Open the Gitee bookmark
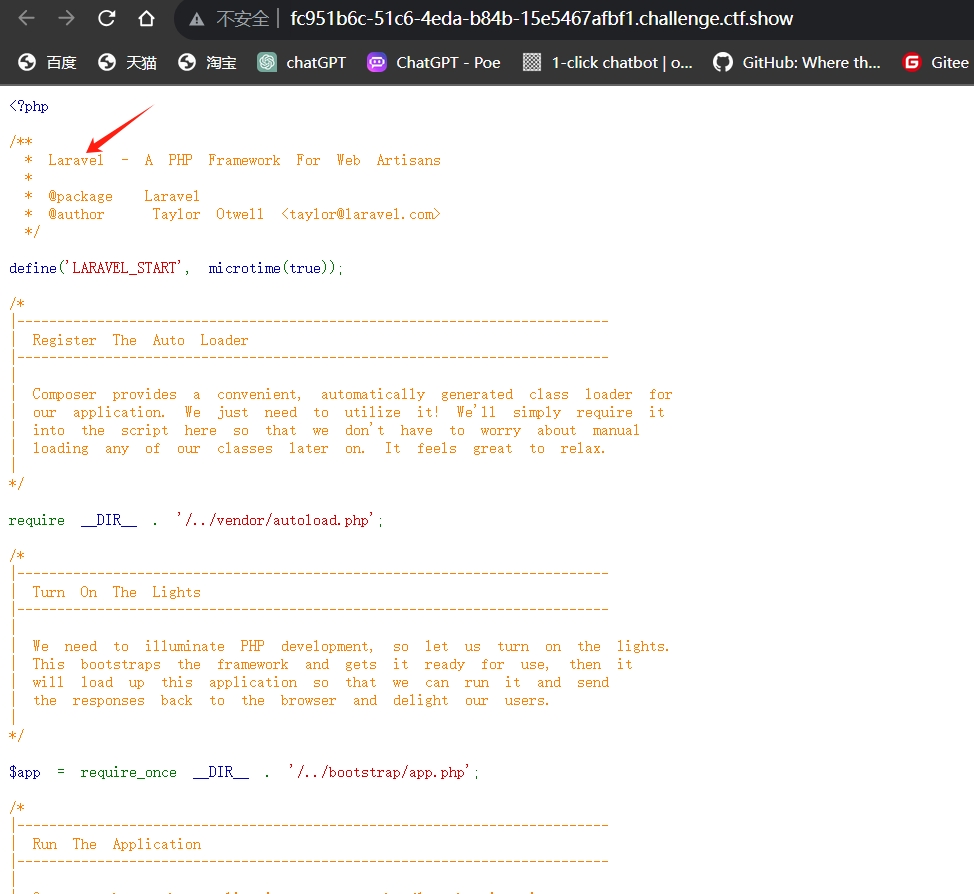Screen dimensions: 974x894 click(x=935, y=62)
